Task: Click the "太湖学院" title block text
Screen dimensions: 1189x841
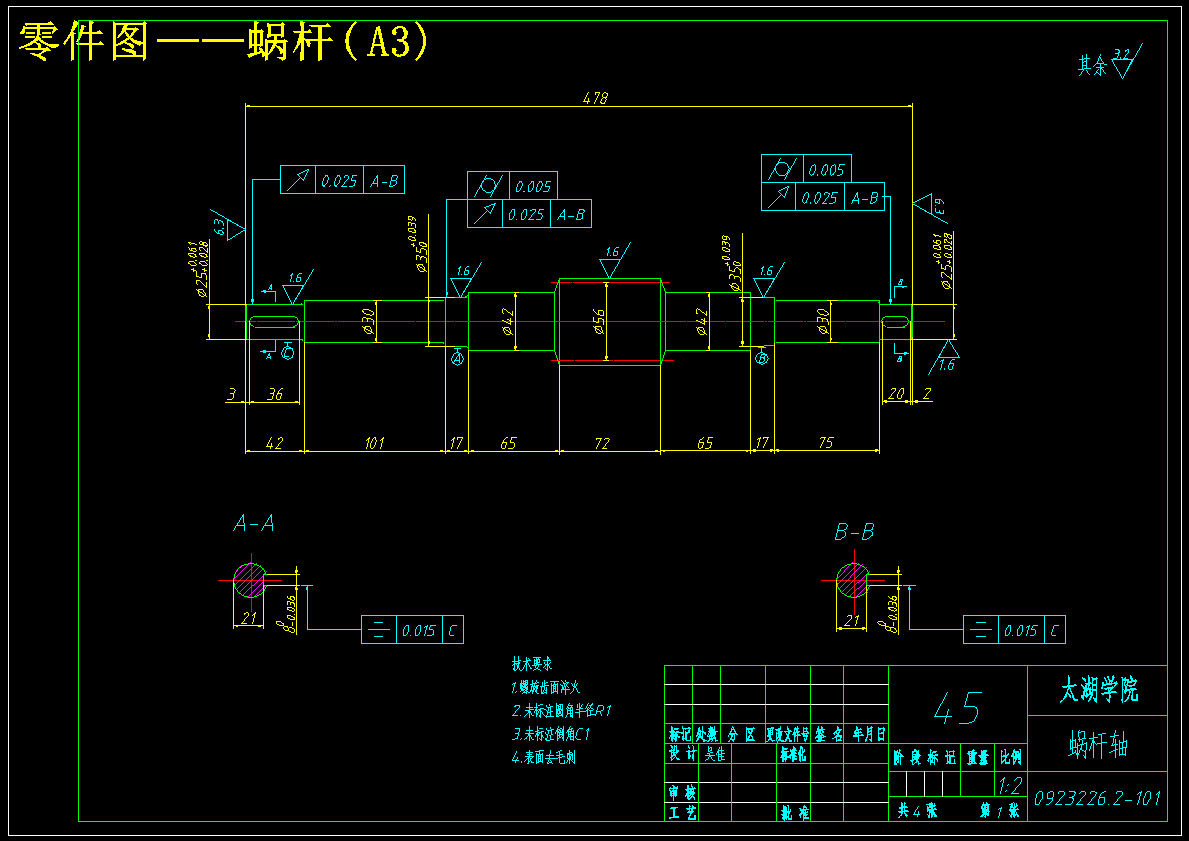Action: click(x=1099, y=691)
